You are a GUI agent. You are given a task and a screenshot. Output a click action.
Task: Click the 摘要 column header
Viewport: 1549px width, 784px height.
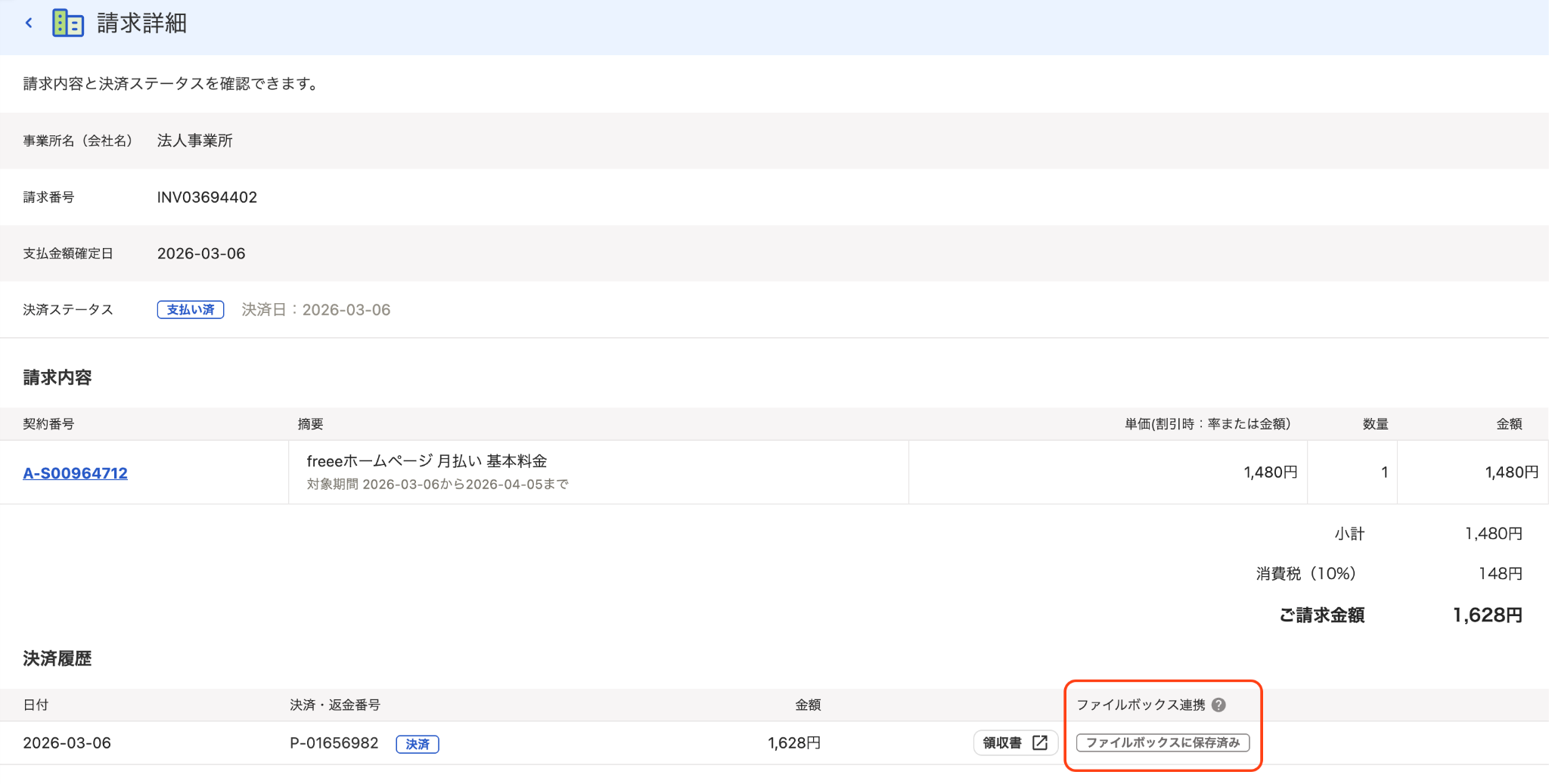(x=310, y=424)
